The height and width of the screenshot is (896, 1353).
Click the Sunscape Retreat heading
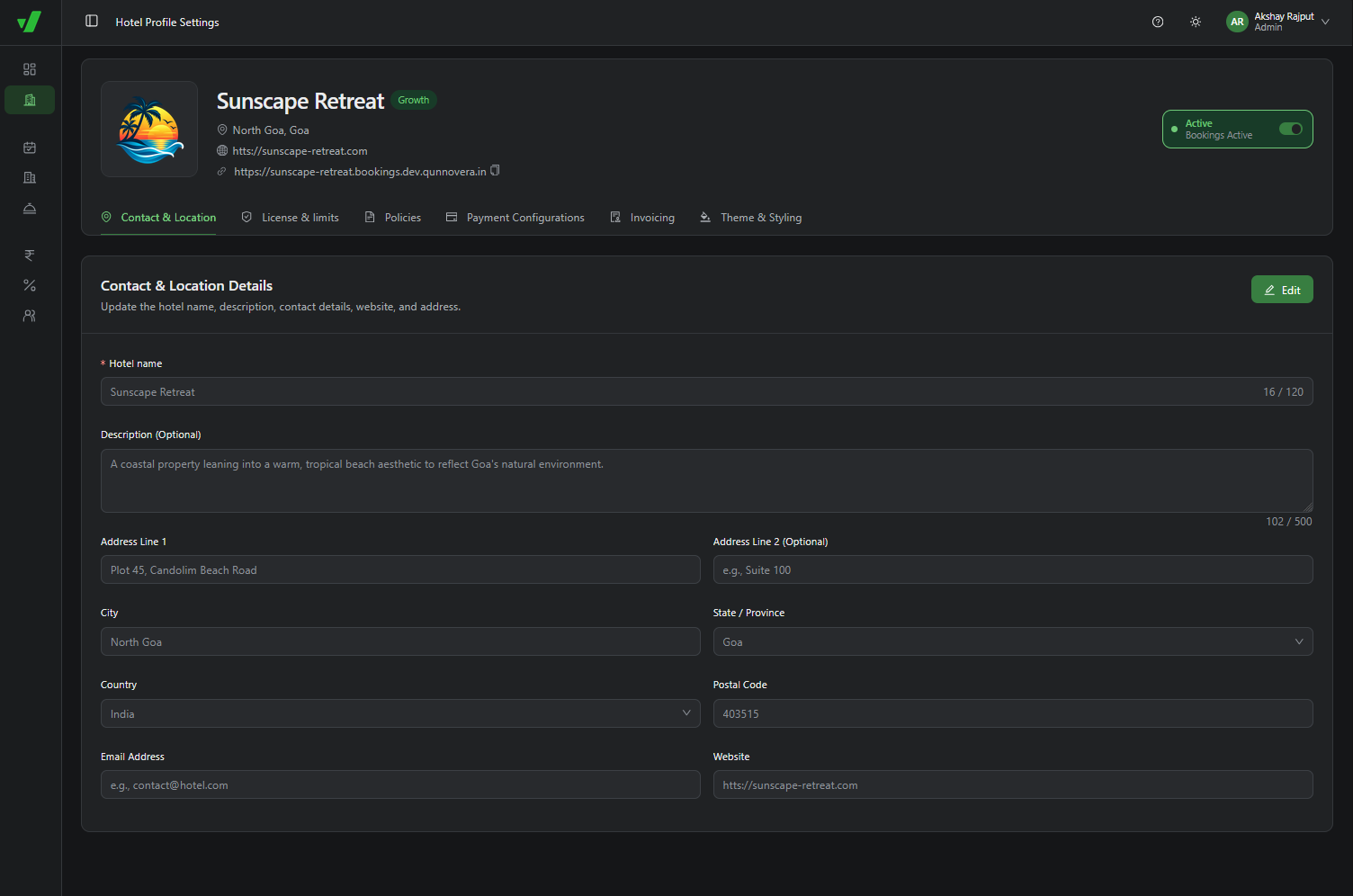300,101
